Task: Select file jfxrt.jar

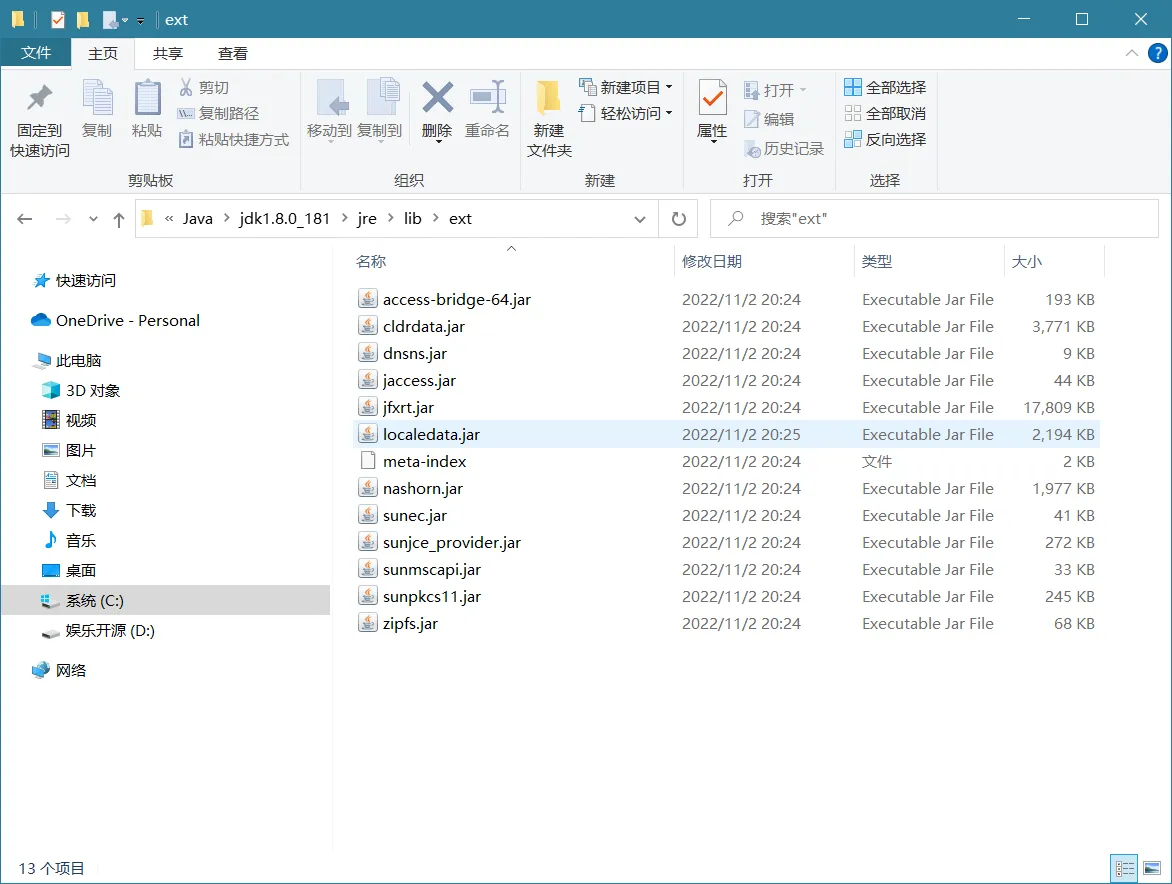Action: click(408, 407)
